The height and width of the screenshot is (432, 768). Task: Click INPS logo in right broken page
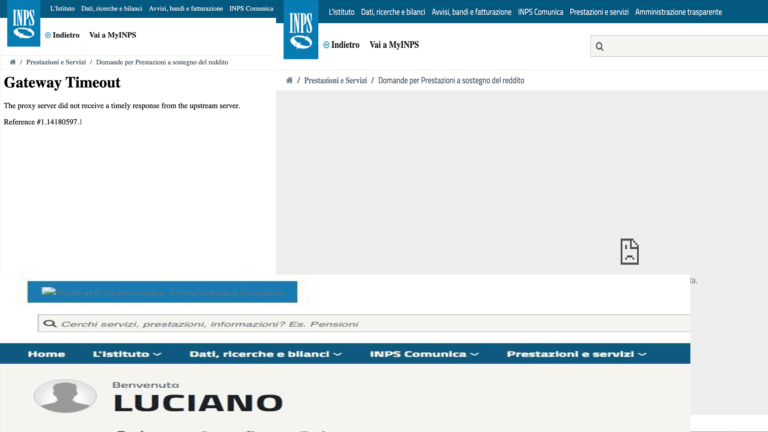301,29
